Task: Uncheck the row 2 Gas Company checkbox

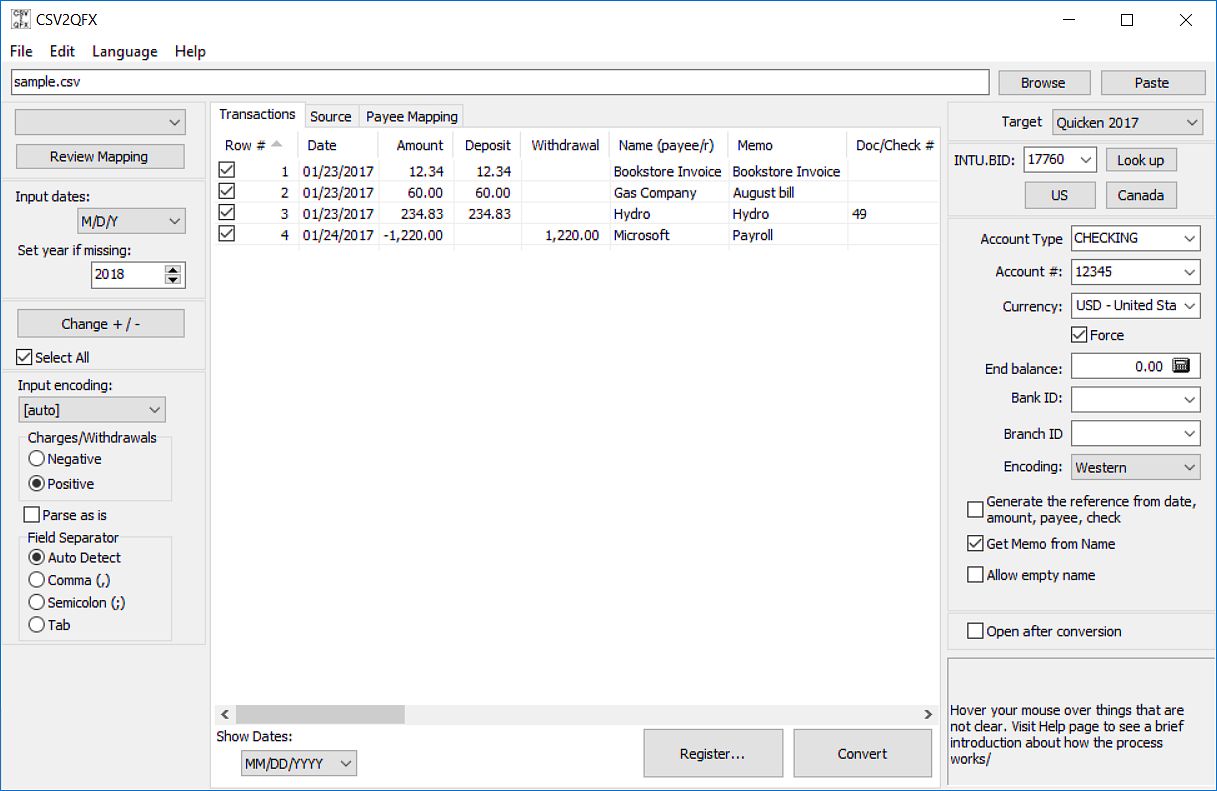Action: tap(227, 192)
